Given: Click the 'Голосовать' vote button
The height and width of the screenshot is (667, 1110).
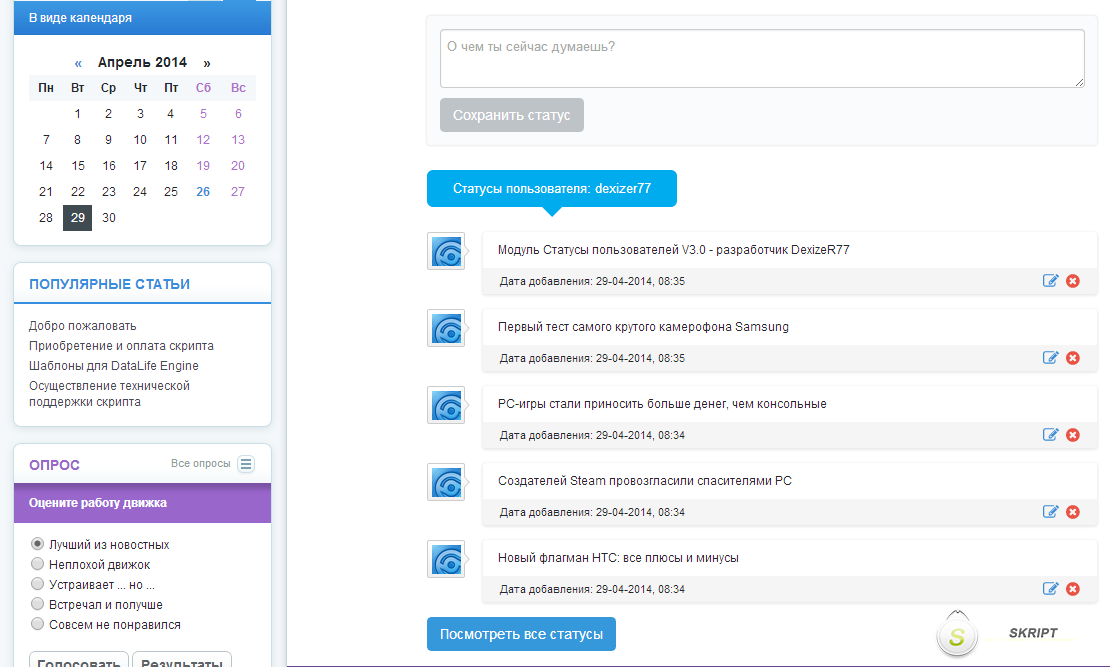Looking at the screenshot, I should tap(79, 659).
